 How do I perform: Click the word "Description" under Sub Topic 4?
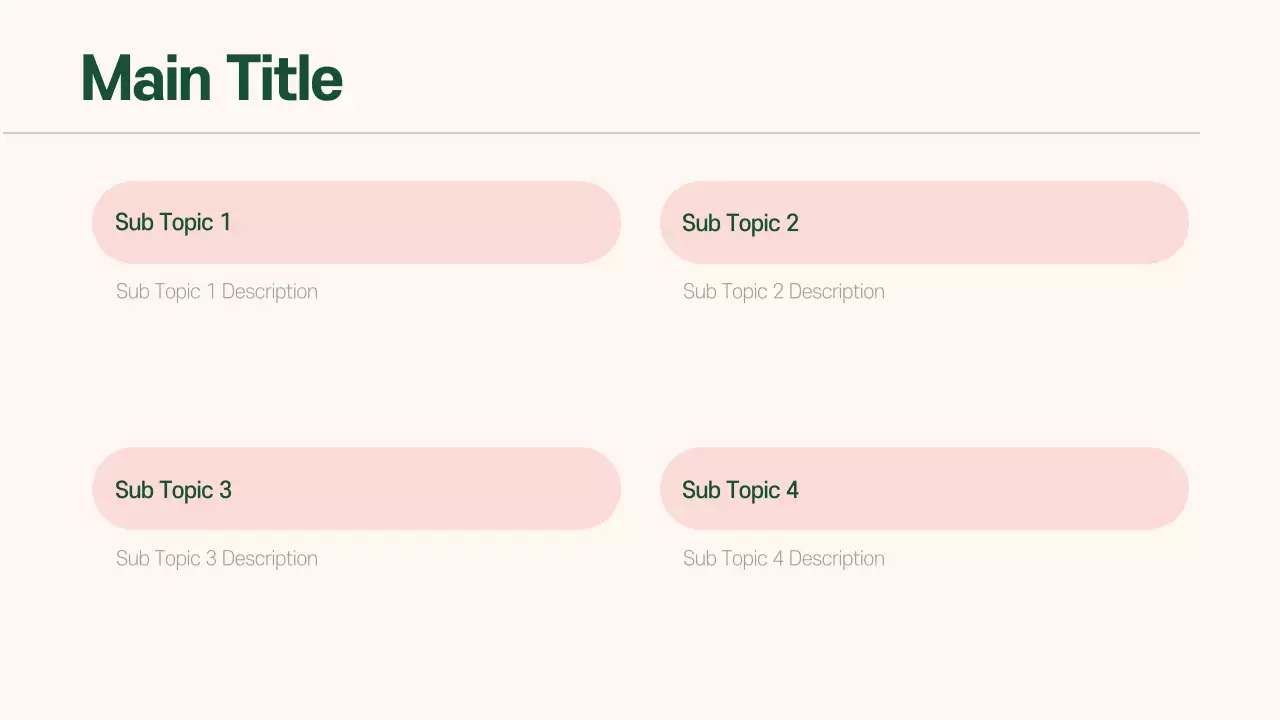coord(837,559)
